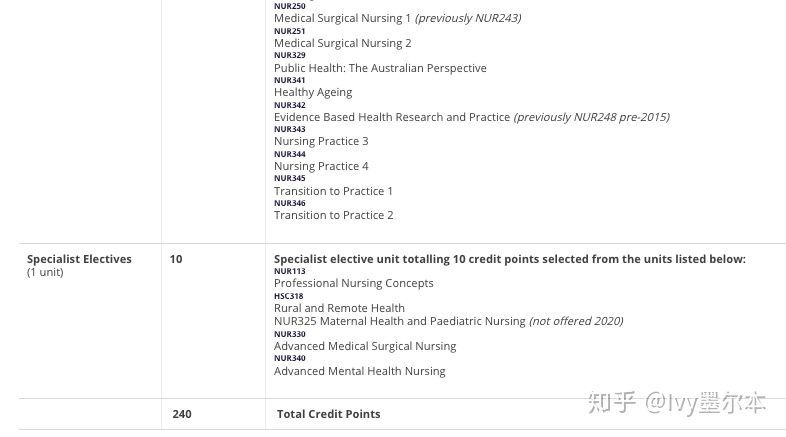This screenshot has height=437, width=786.
Task: Click the NUR343 unit code
Action: [289, 129]
